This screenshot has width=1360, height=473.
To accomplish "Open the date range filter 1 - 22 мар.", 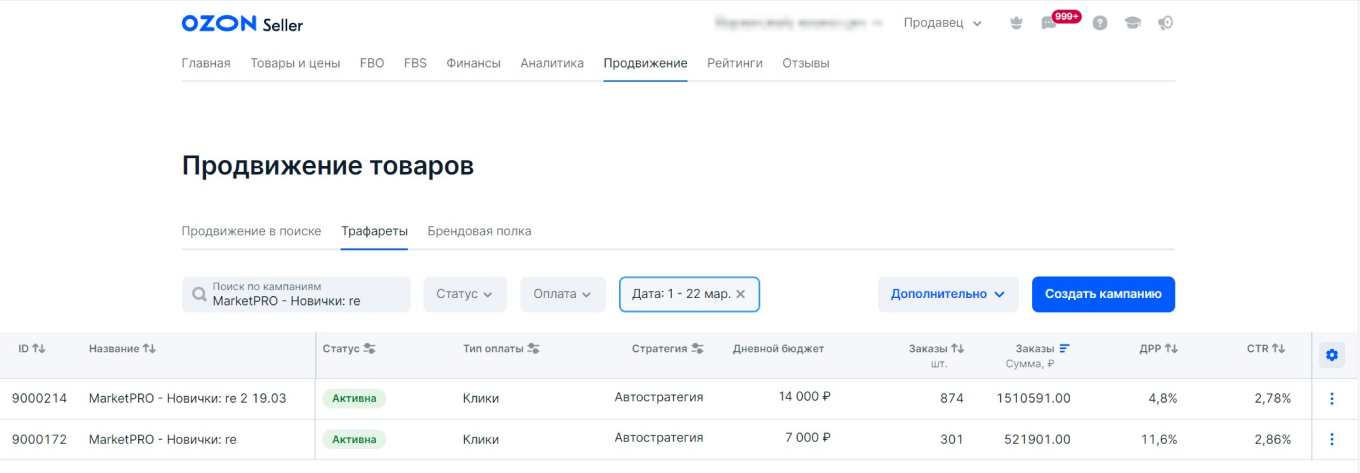I will pyautogui.click(x=689, y=294).
